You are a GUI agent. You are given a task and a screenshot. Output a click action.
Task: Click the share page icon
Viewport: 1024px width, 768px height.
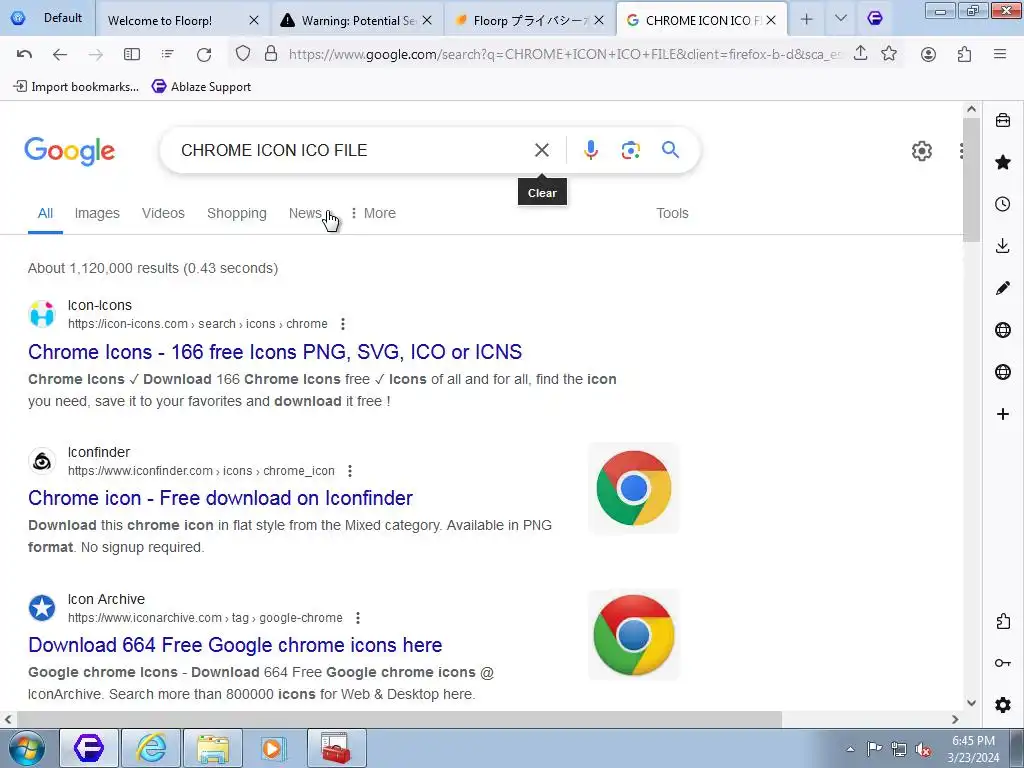pyautogui.click(x=861, y=54)
